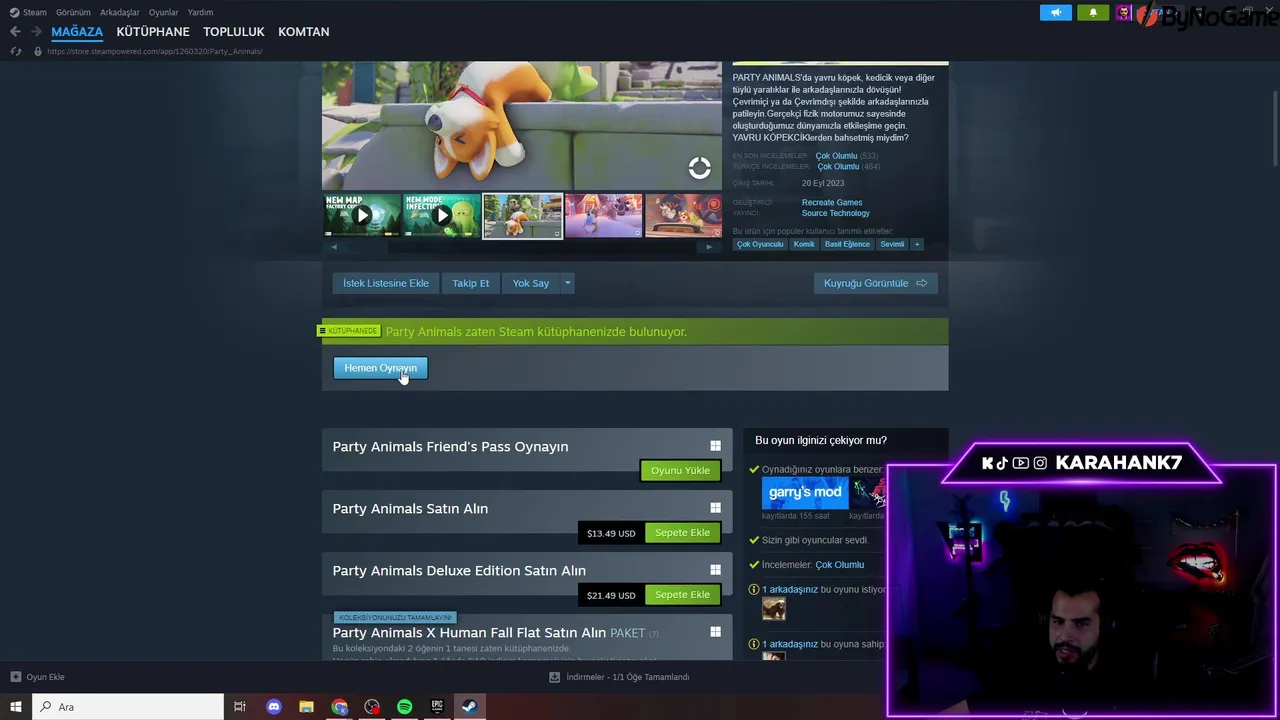The height and width of the screenshot is (720, 1280).
Task: Open Discord from the taskbar
Action: 274,707
